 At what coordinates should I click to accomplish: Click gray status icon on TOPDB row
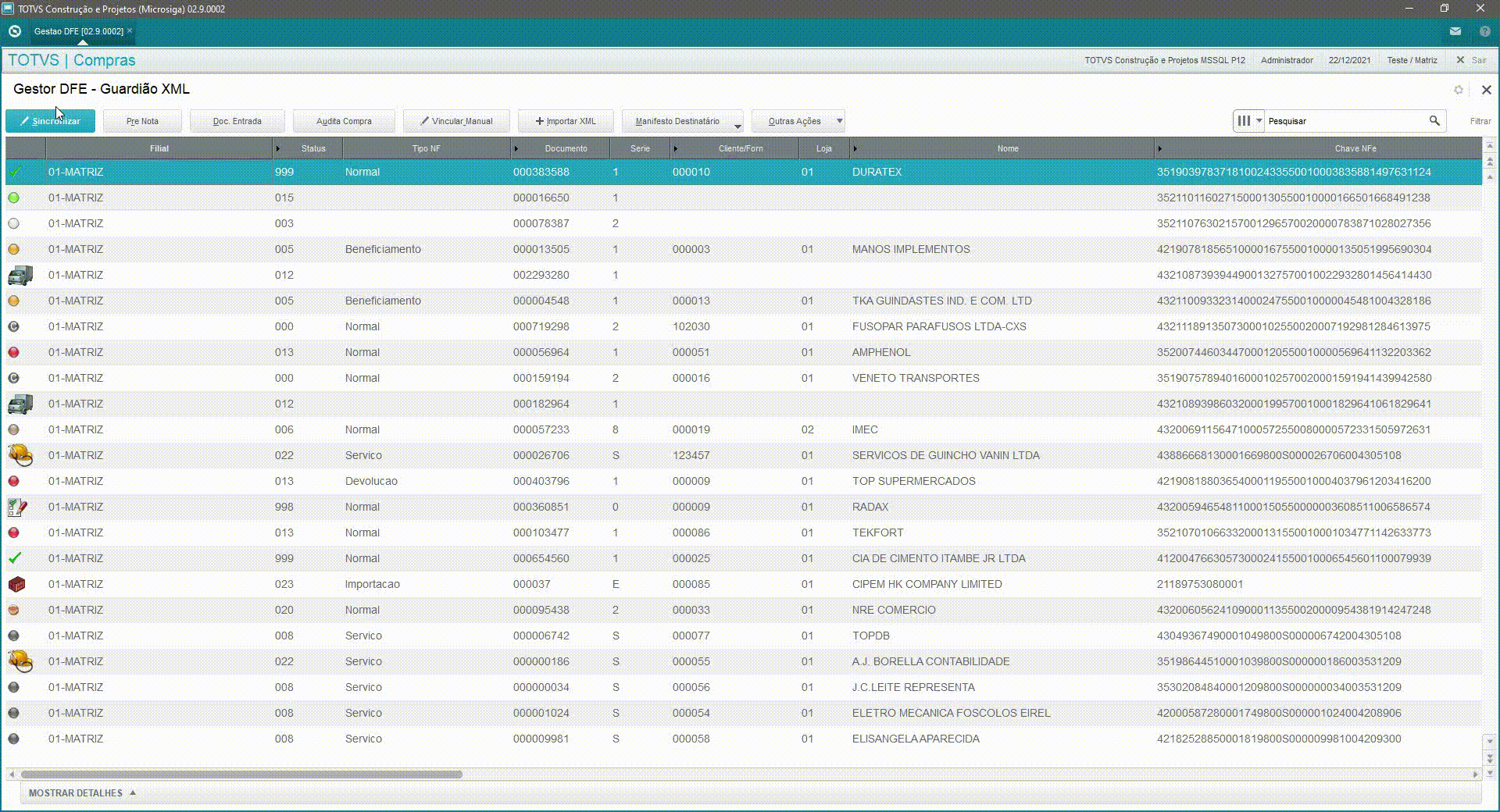pos(13,636)
